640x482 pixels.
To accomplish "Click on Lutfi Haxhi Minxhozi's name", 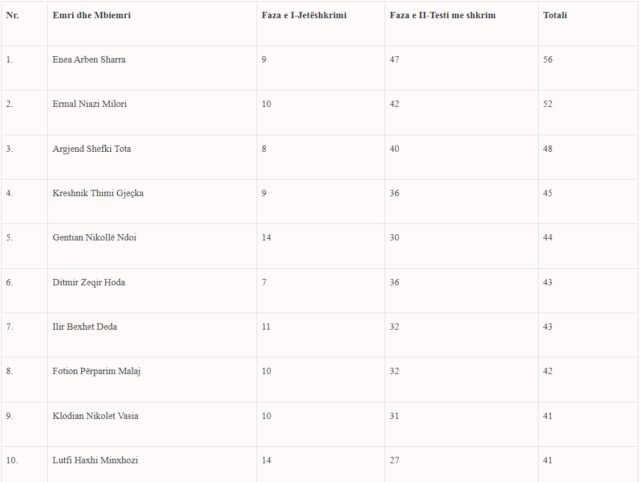I will coord(96,460).
